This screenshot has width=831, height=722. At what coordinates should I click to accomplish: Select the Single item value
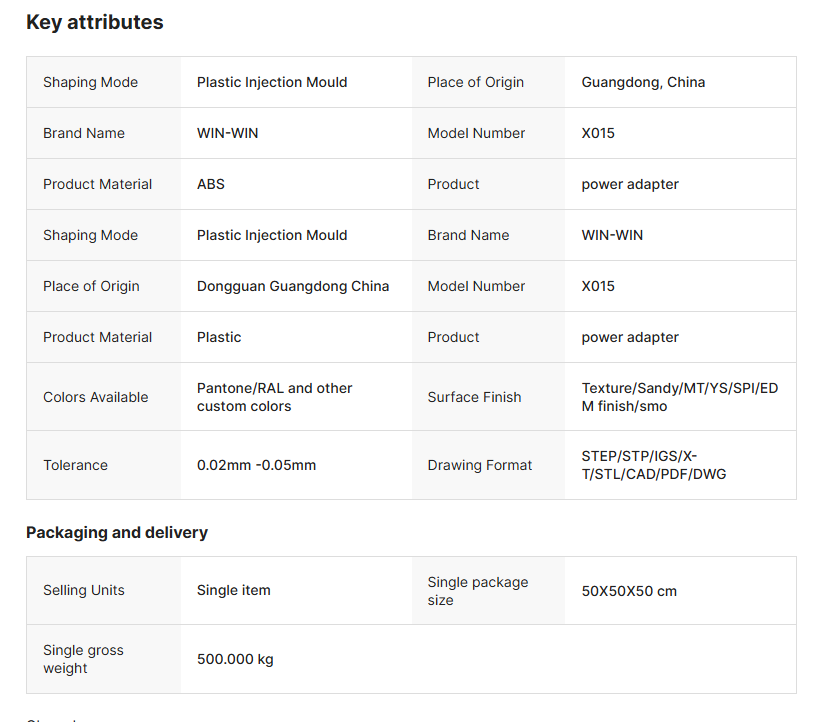coord(233,590)
